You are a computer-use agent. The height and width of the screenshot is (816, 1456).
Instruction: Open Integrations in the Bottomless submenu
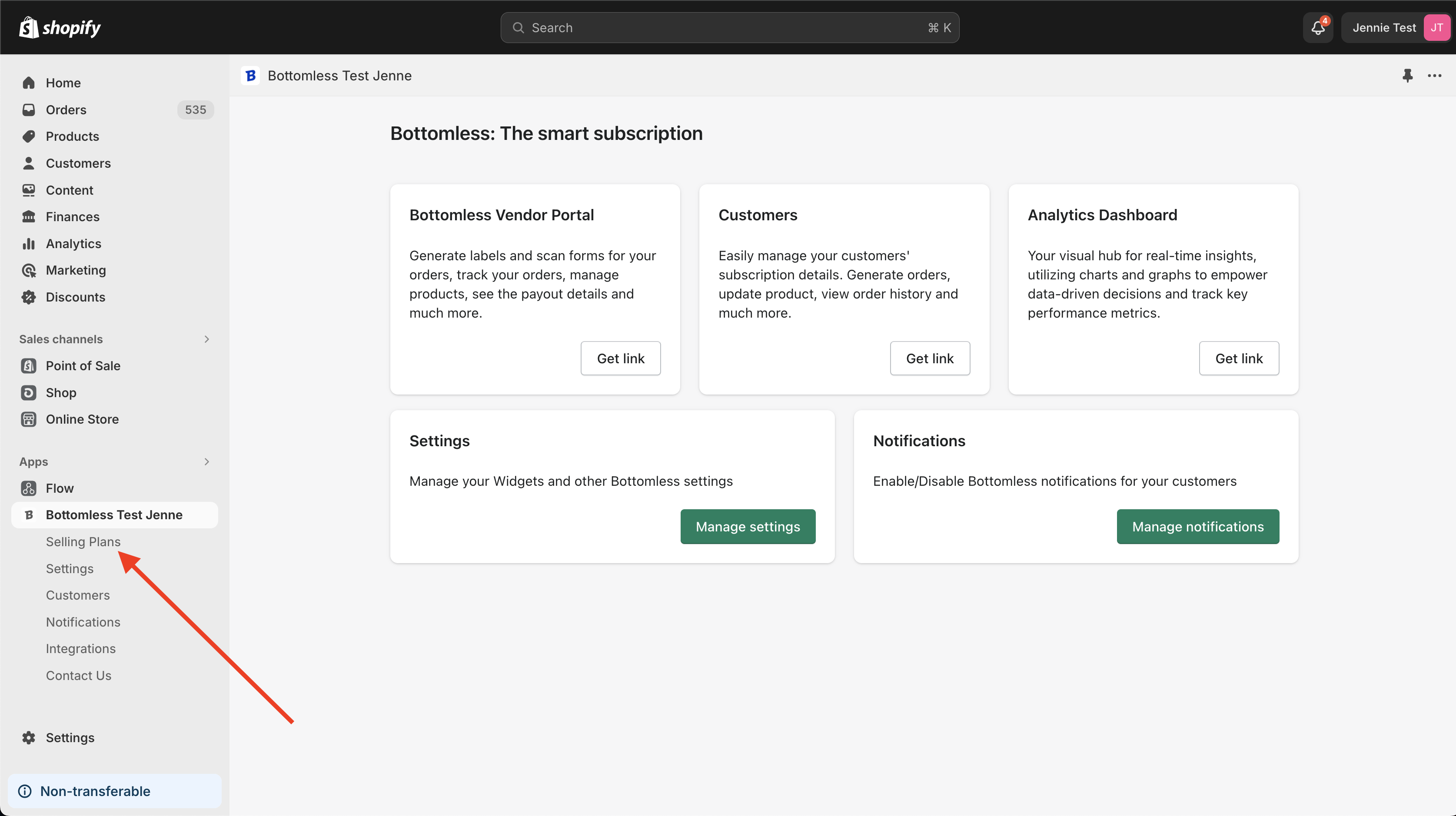pyautogui.click(x=80, y=648)
